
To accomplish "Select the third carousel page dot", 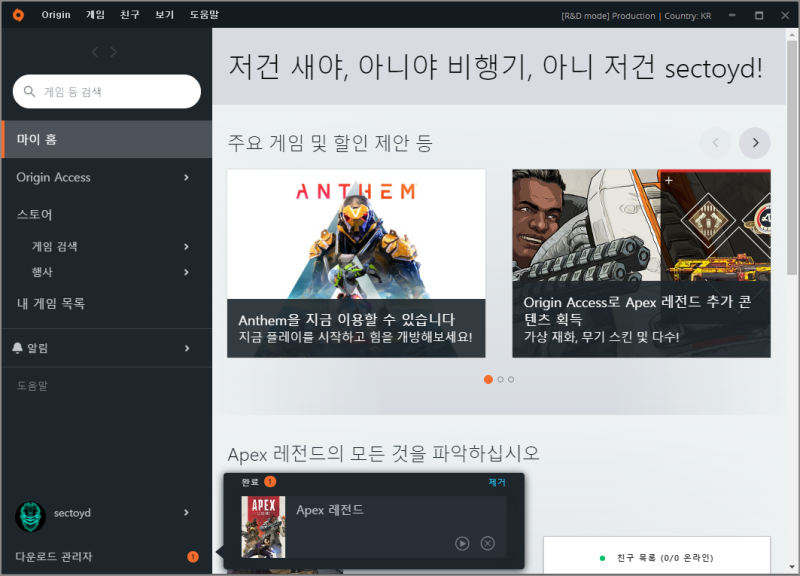I will (511, 380).
